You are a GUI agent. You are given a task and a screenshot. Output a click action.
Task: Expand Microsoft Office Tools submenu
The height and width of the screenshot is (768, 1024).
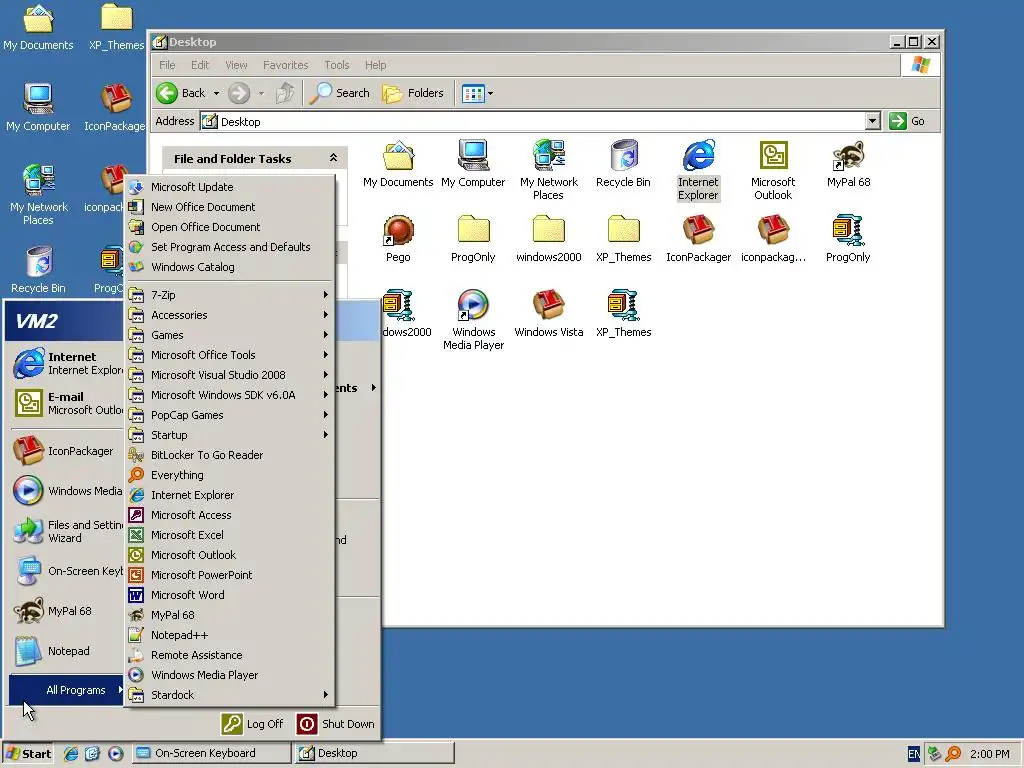tap(230, 355)
